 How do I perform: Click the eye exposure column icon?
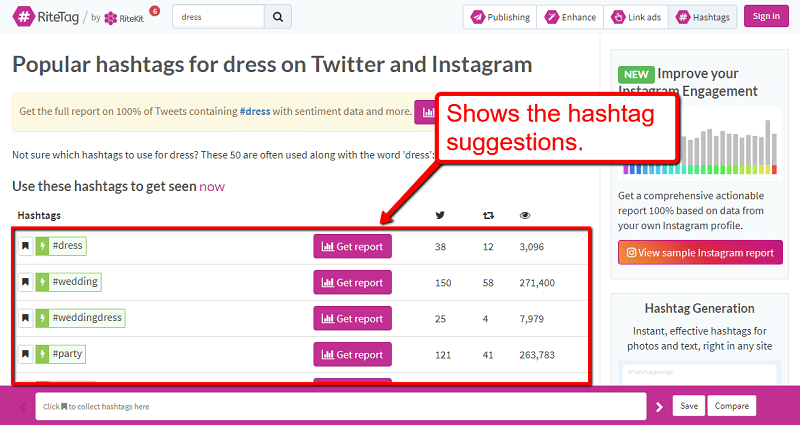(525, 215)
